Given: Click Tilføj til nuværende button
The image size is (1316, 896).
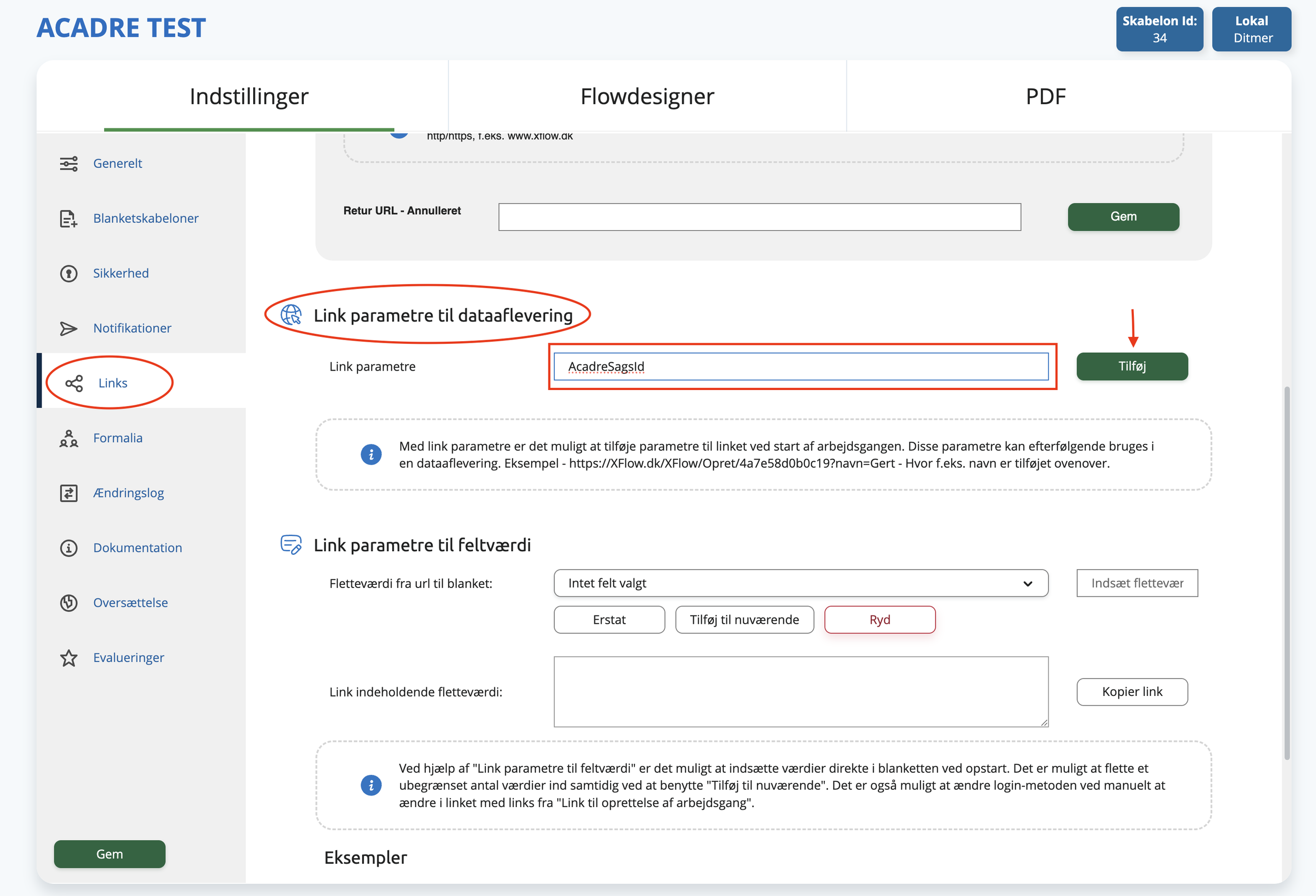Looking at the screenshot, I should tap(744, 620).
